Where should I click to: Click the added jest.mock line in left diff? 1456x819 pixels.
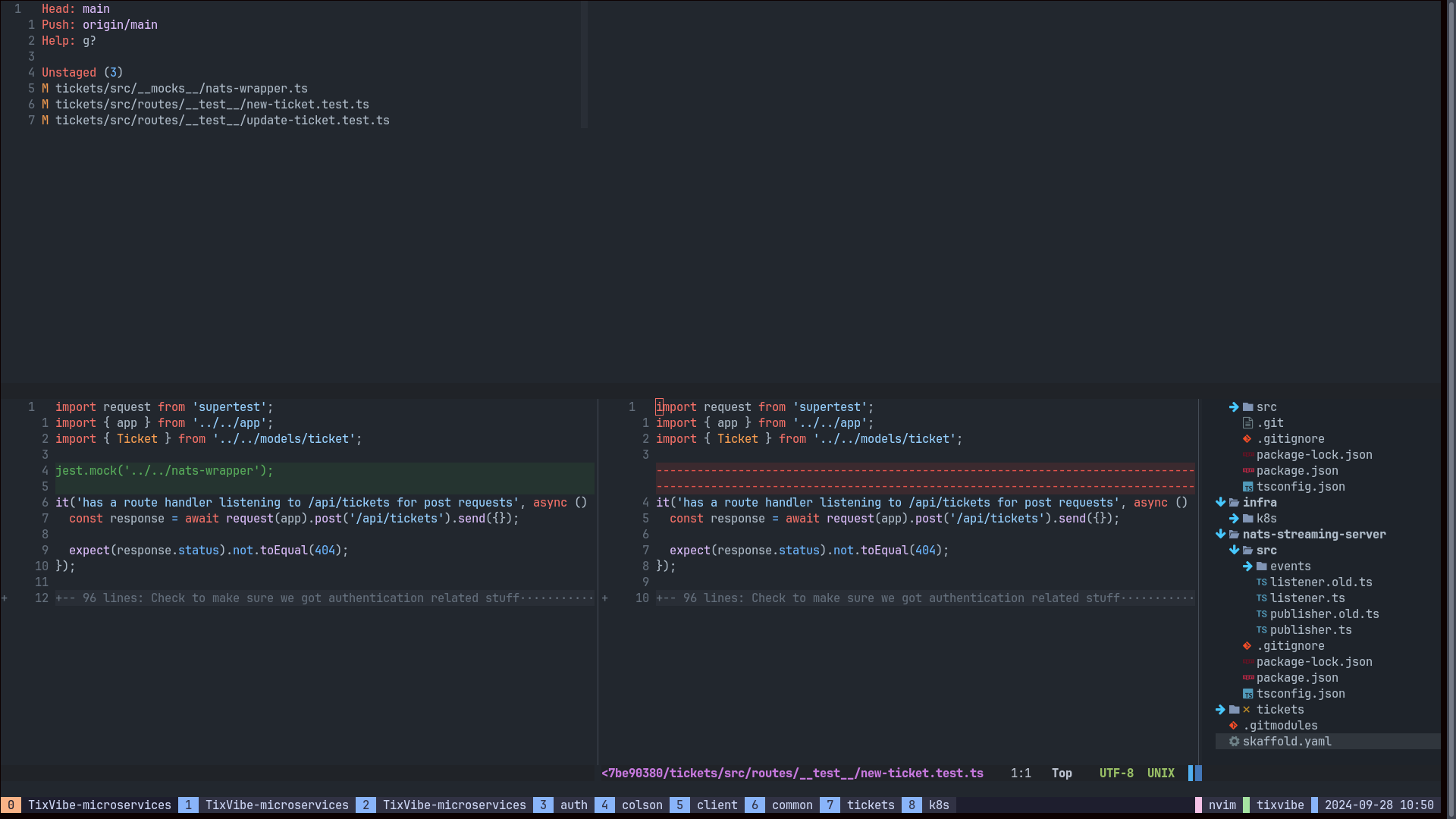coord(165,471)
